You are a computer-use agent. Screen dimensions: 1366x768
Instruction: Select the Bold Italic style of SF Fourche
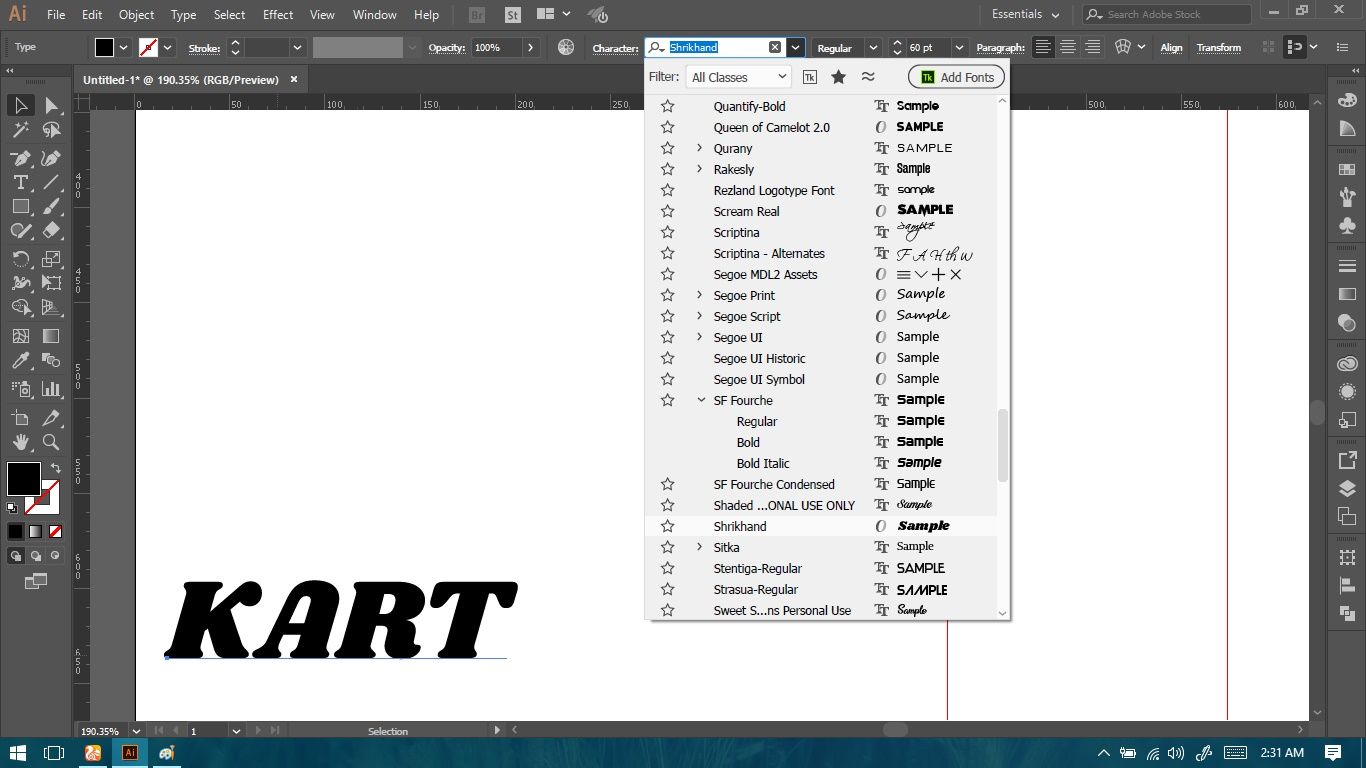pos(763,463)
